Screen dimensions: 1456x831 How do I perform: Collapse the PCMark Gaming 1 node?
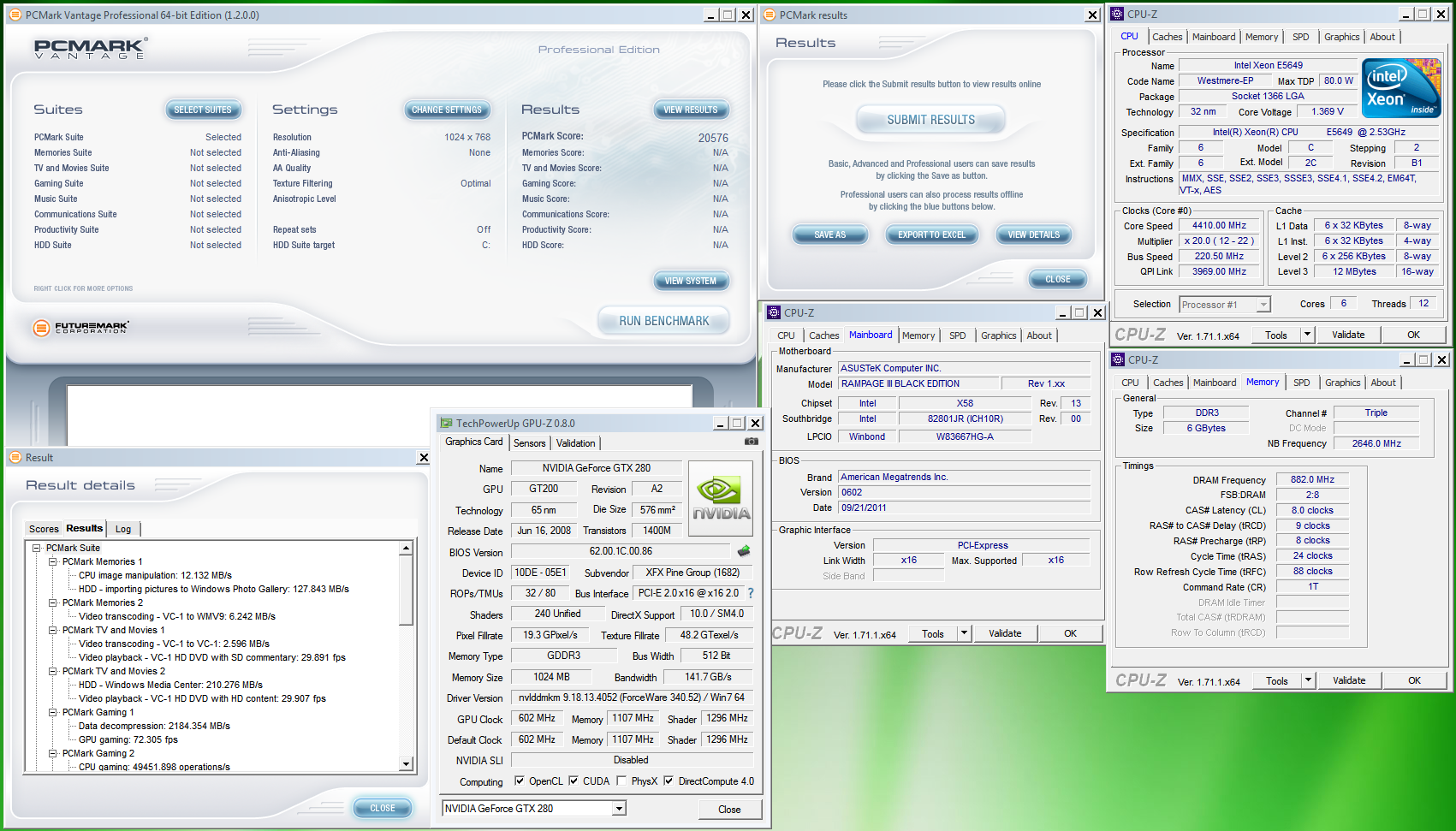(x=53, y=712)
